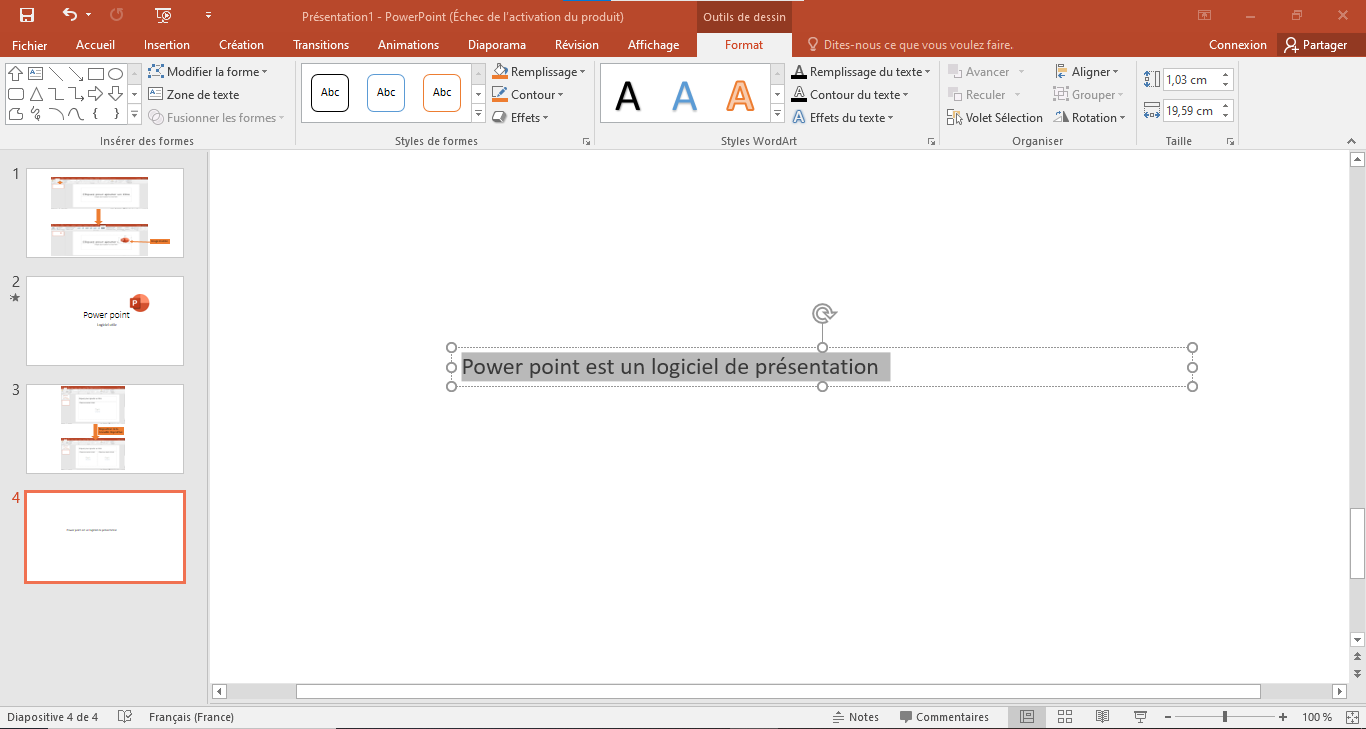Apply the blue outline Abc shape style
Viewport: 1366px width, 729px height.
pos(386,93)
